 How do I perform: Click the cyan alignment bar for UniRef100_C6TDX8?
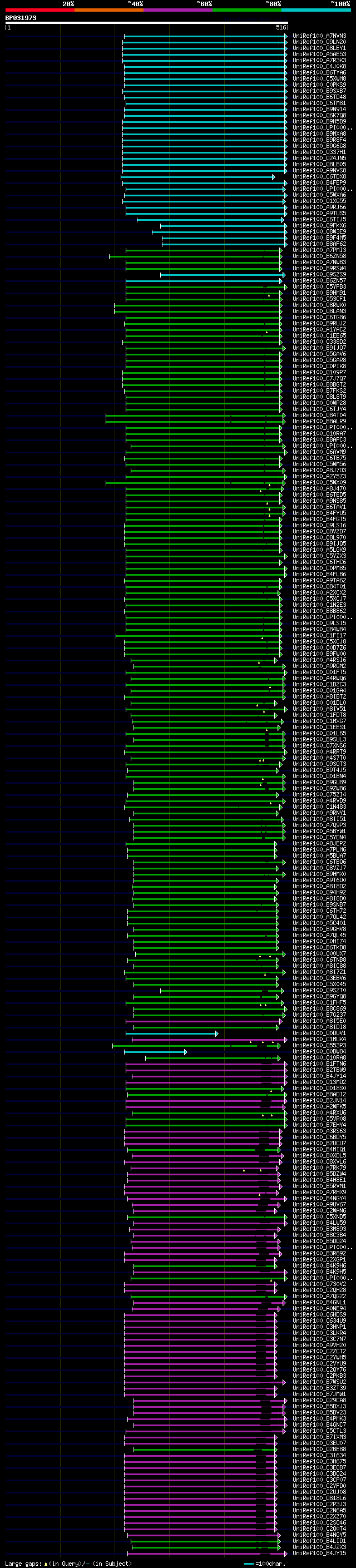tap(199, 176)
